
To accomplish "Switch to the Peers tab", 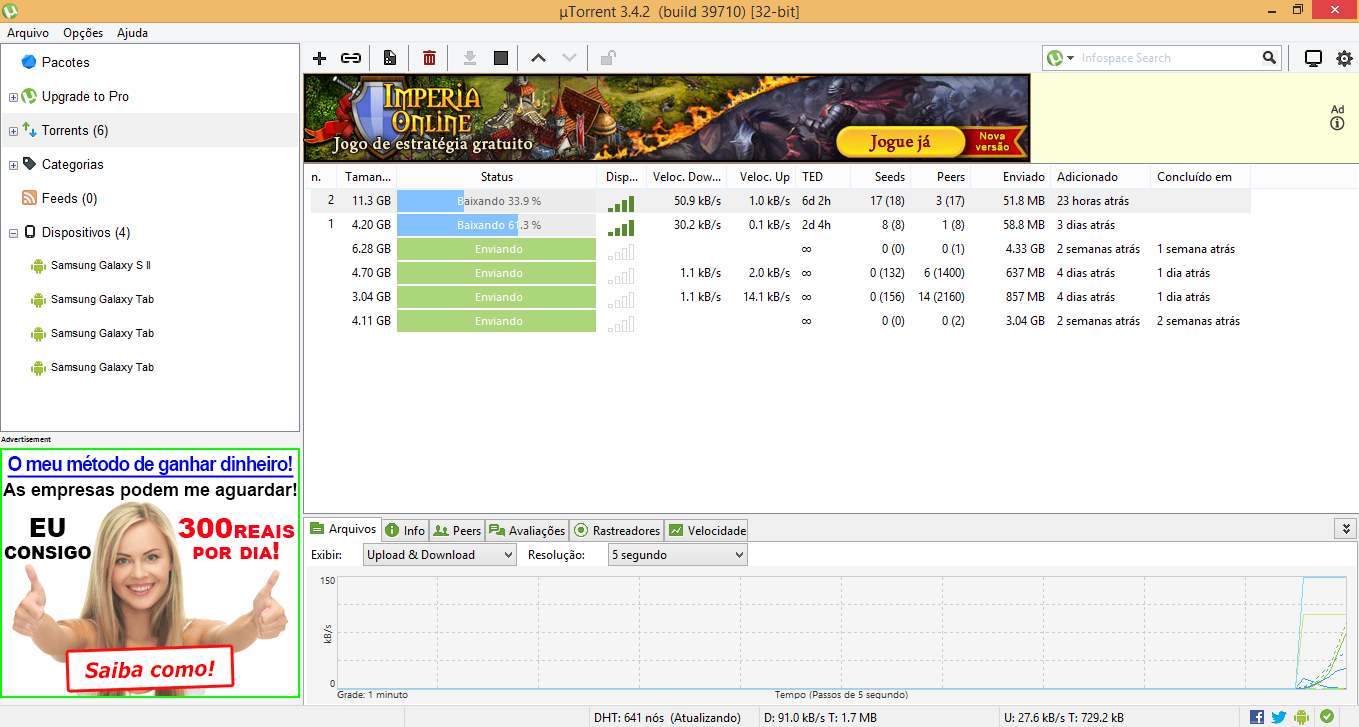I will point(457,530).
